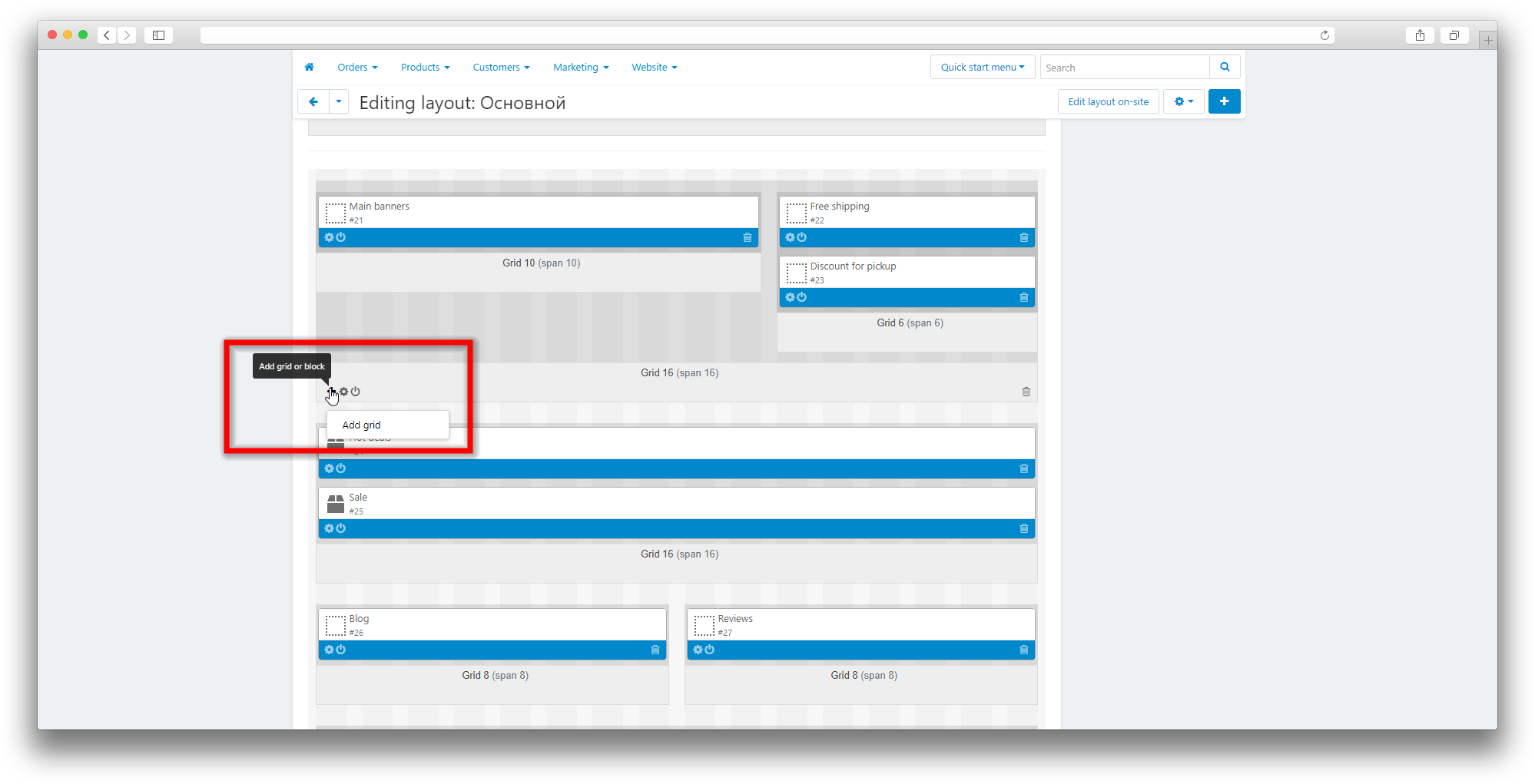Viewport: 1535px width, 784px height.
Task: Click the search magnifier button
Action: (1225, 68)
